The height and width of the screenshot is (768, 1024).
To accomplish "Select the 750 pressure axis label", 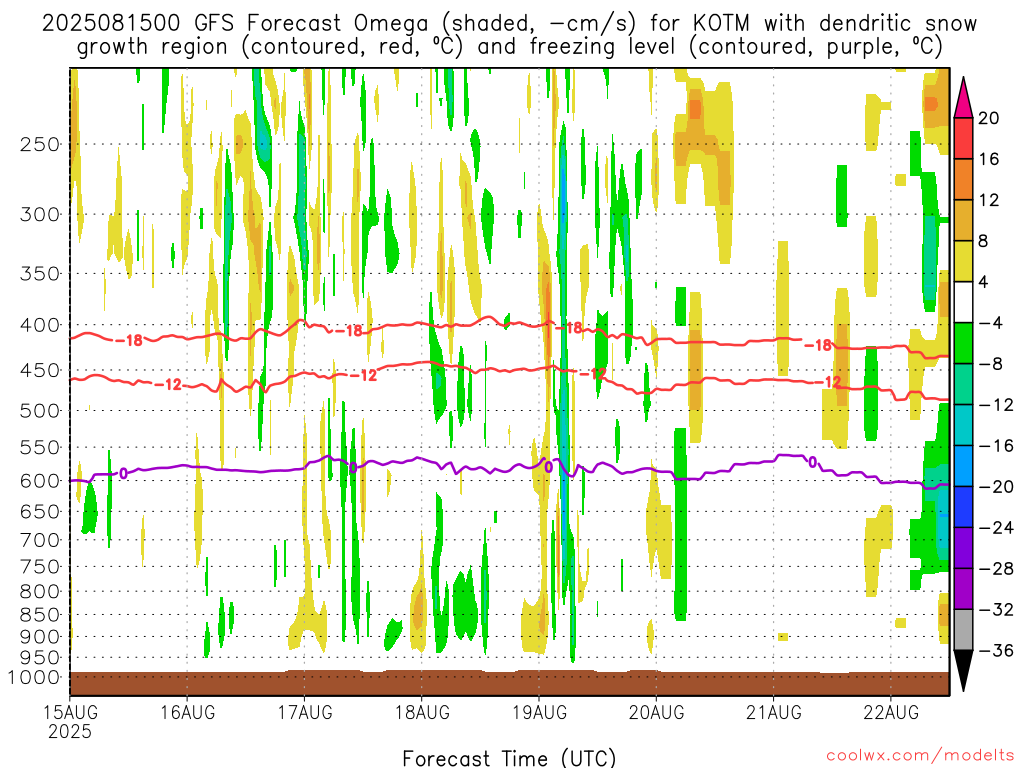I will tap(40, 567).
